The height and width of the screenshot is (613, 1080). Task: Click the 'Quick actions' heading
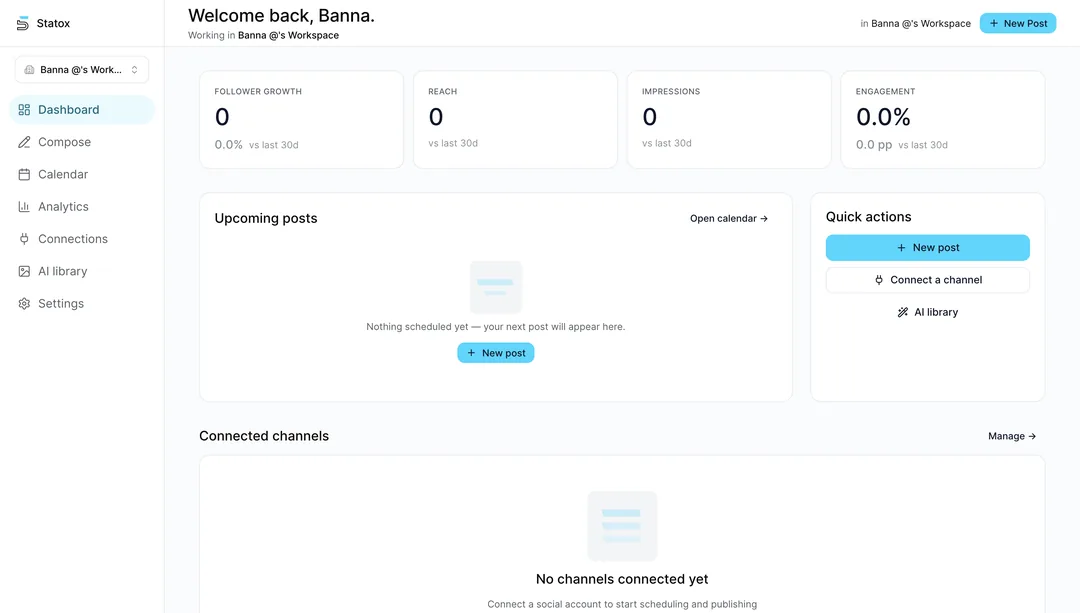click(869, 217)
